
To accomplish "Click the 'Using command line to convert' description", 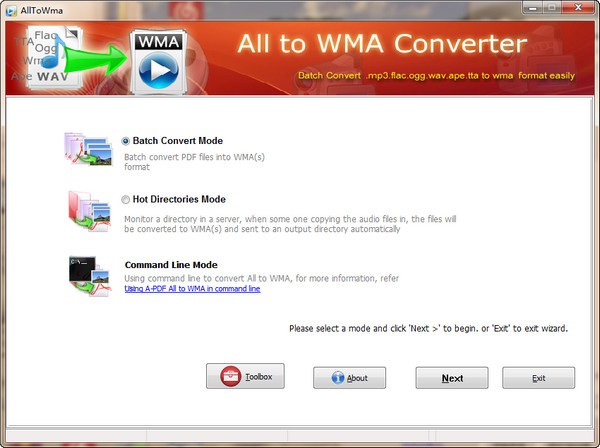I will [261, 278].
